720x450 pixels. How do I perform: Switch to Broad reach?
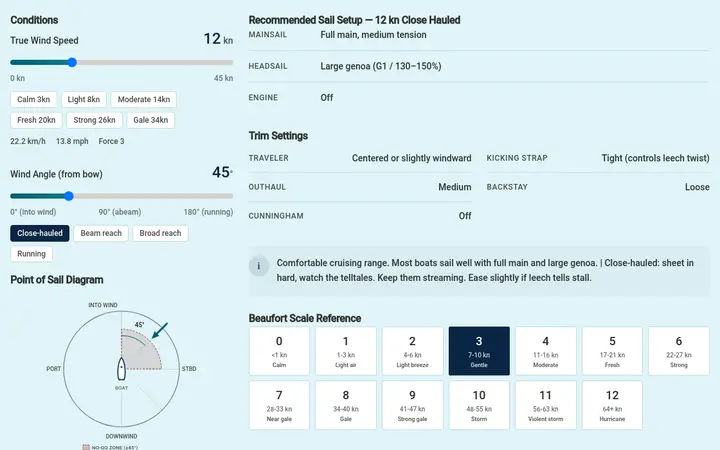[160, 233]
